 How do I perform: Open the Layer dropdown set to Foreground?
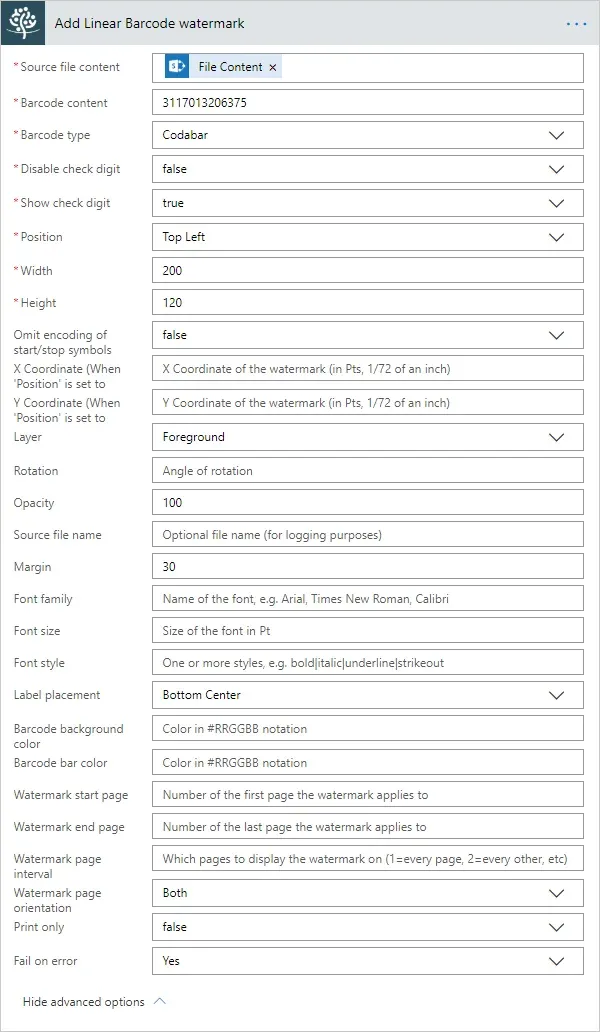368,437
